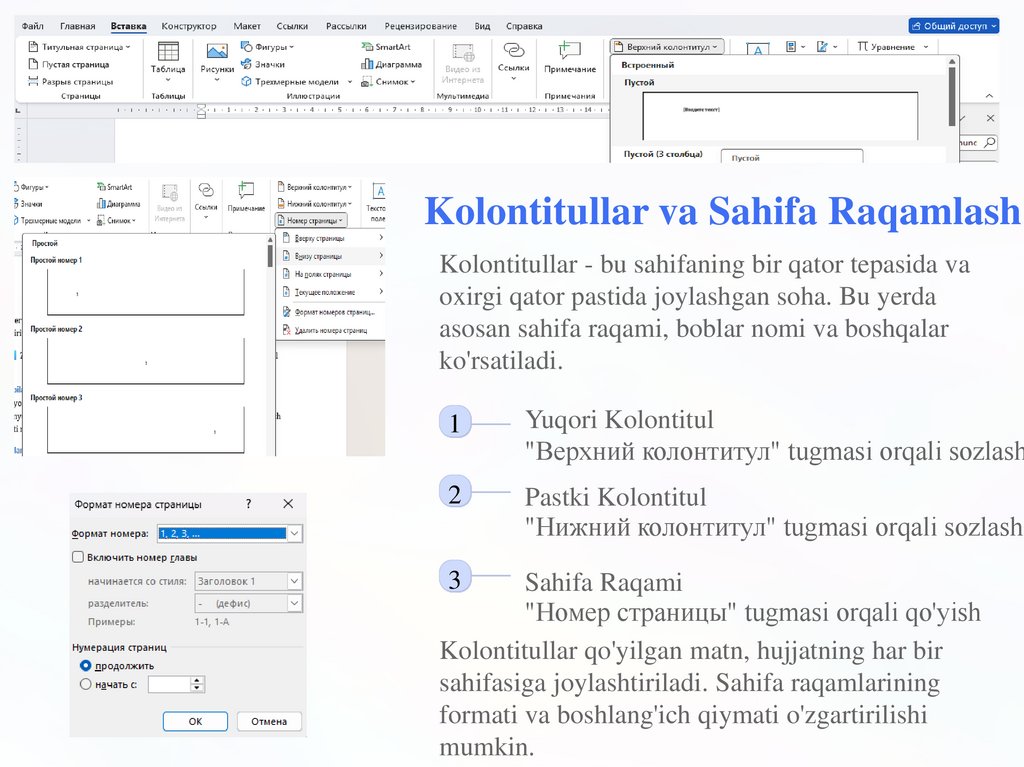The width and height of the screenshot is (1024, 767).
Task: Check the Включить номер главы checkbox
Action: coord(79,557)
